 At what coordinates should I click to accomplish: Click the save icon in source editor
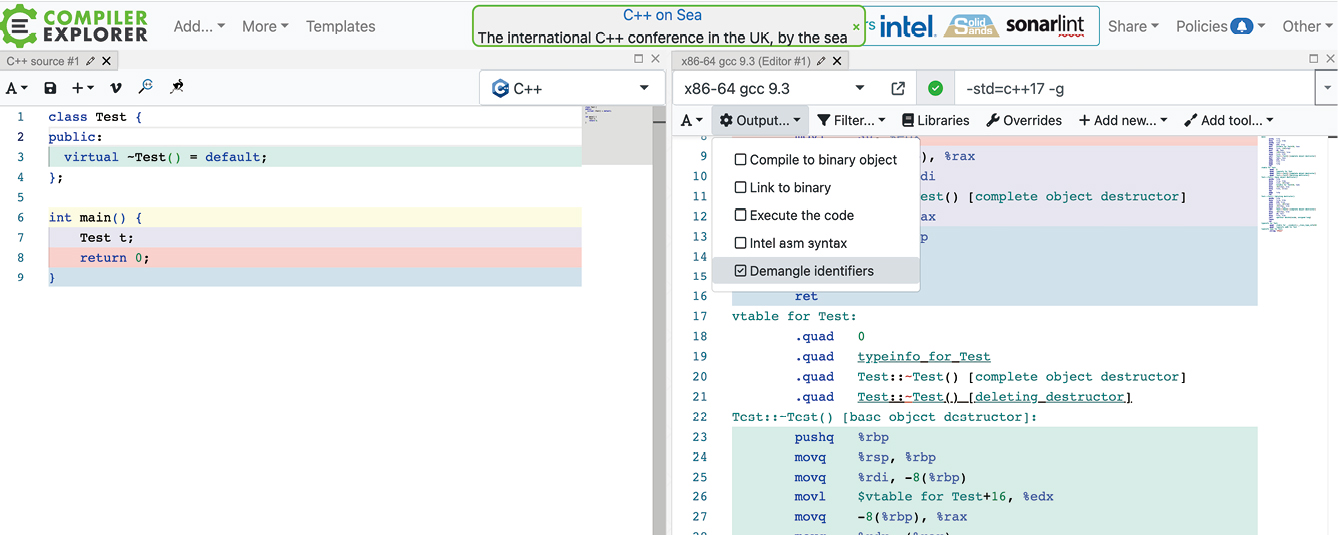(50, 88)
